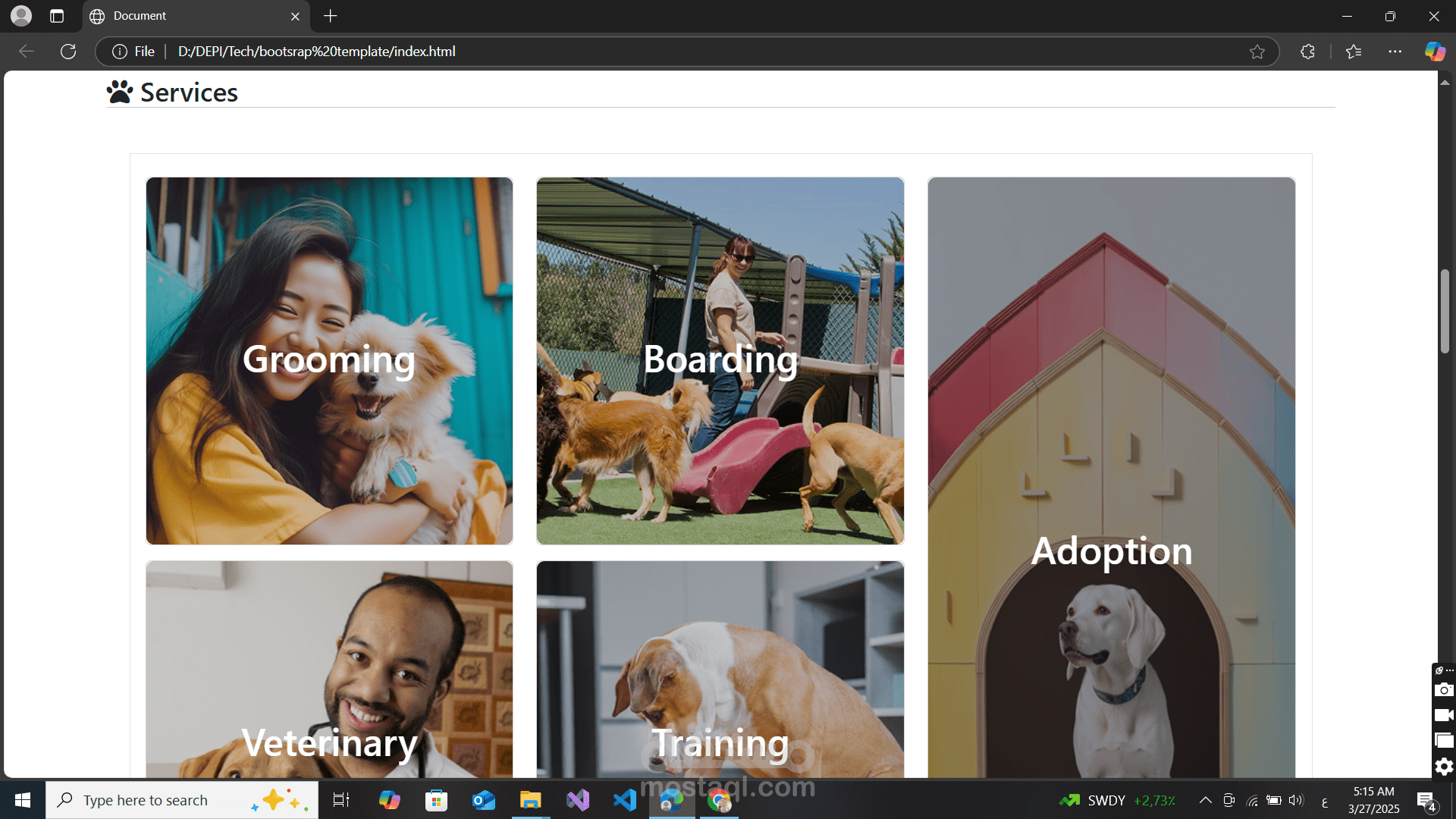Click the taskbar search box
Image resolution: width=1456 pixels, height=819 pixels.
pos(182,800)
